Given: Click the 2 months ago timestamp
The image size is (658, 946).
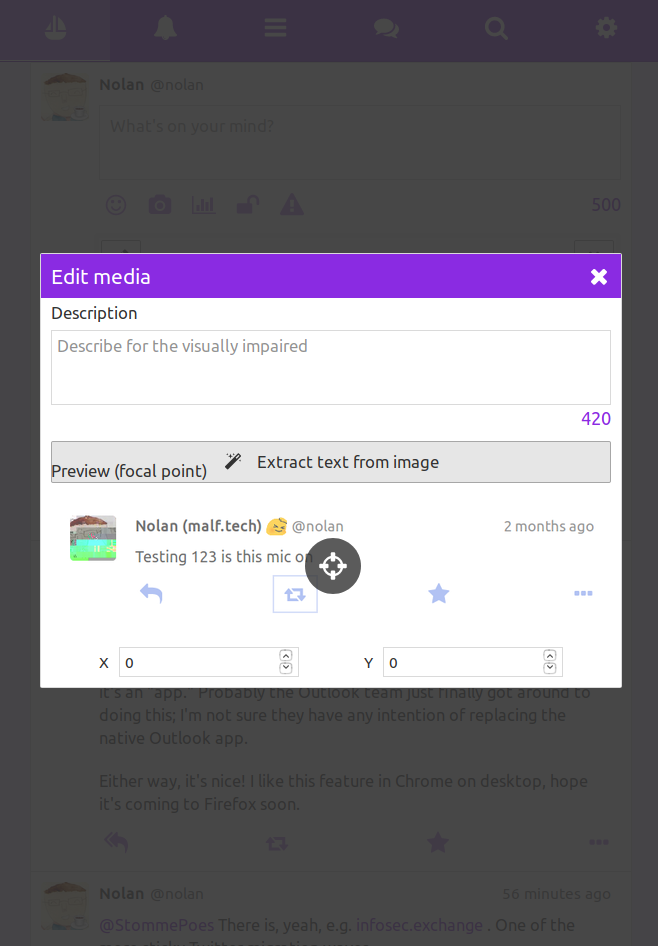Looking at the screenshot, I should pos(549,526).
